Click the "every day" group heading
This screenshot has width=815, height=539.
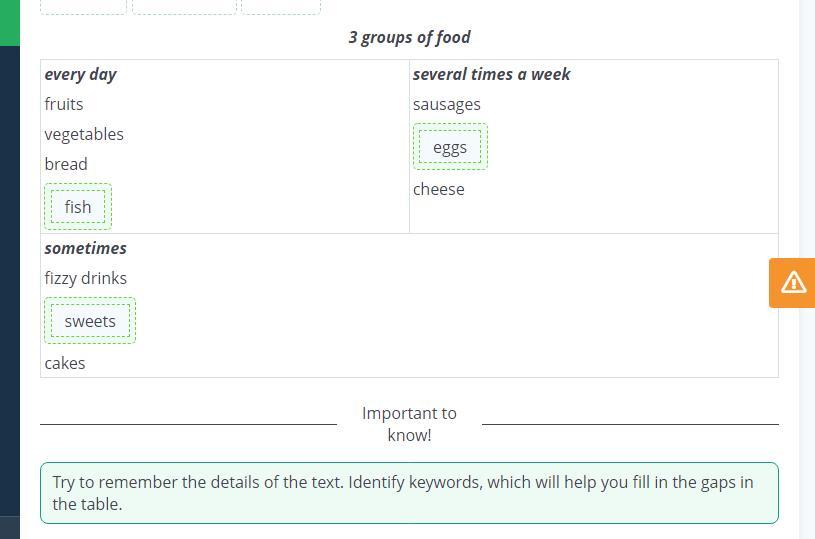(81, 74)
